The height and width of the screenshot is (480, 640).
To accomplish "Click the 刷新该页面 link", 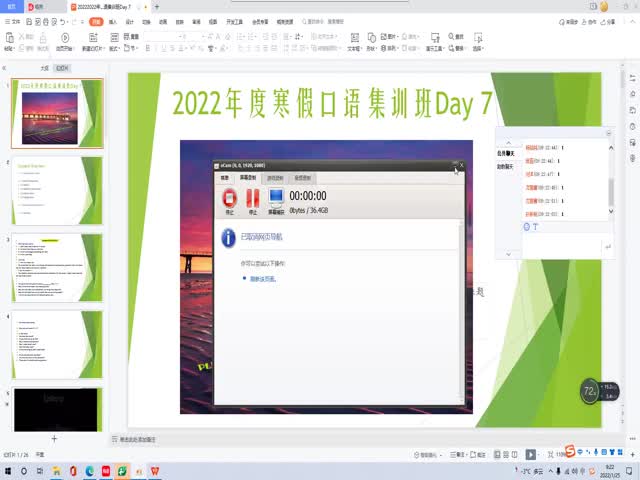I will tap(262, 279).
